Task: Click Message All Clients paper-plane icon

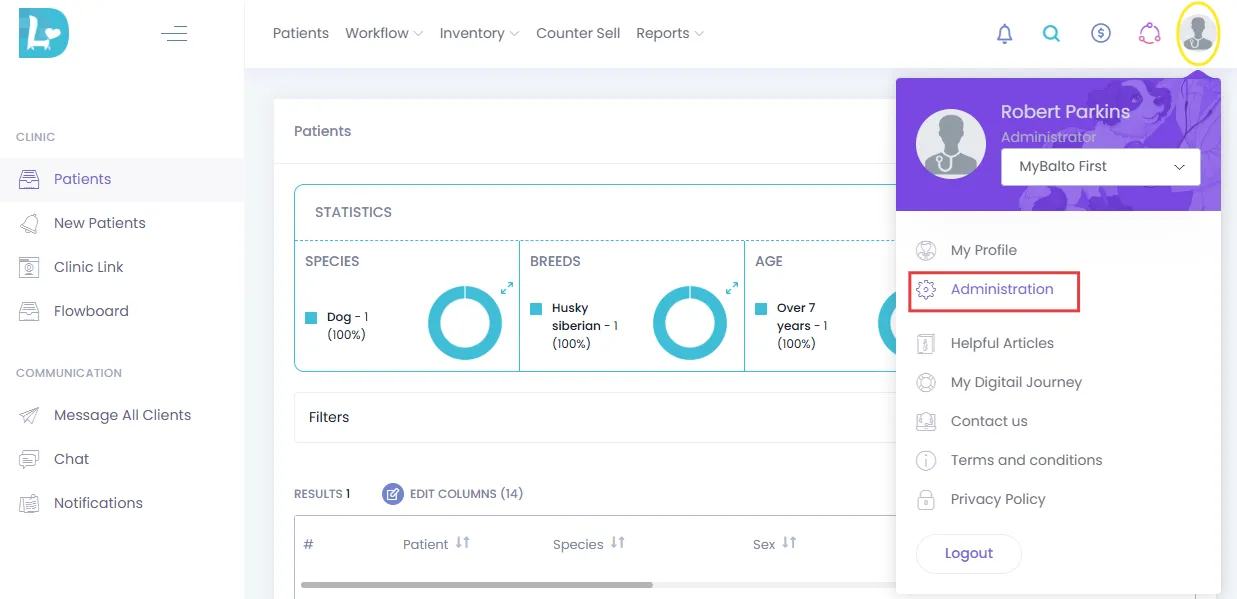Action: click(x=29, y=415)
